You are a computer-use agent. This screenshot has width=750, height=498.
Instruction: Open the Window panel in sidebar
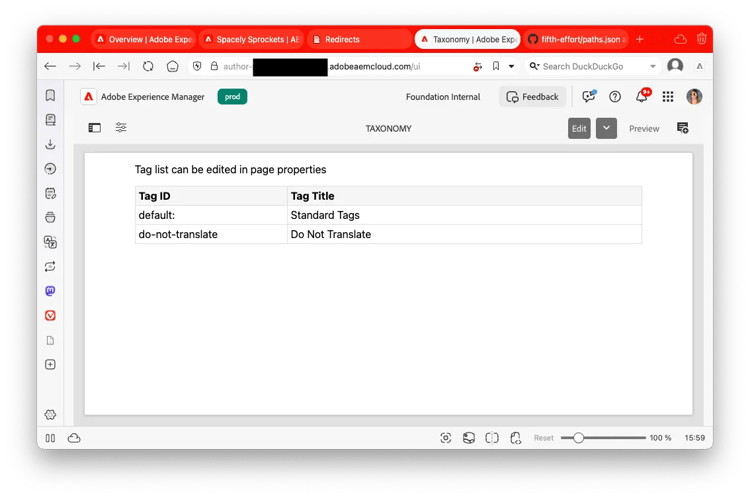[50, 218]
